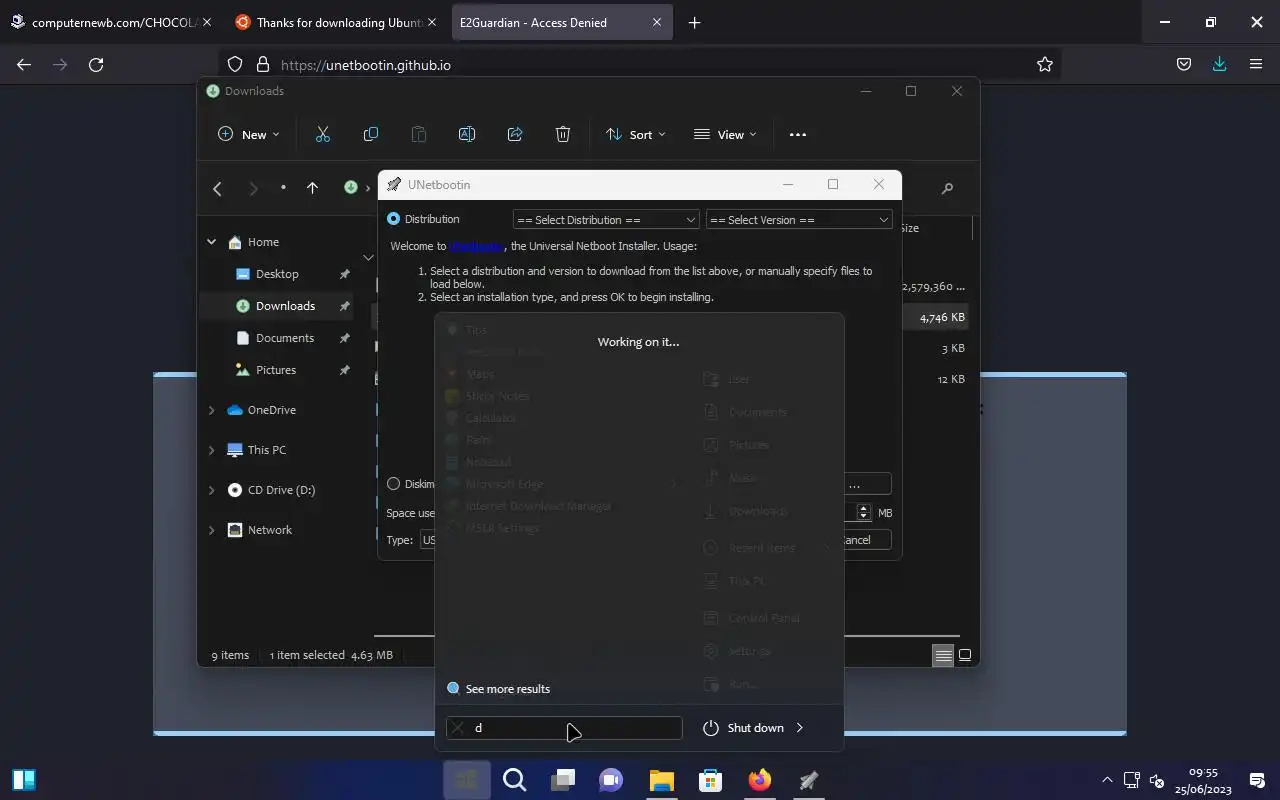Show hidden system tray icons

pos(1106,780)
